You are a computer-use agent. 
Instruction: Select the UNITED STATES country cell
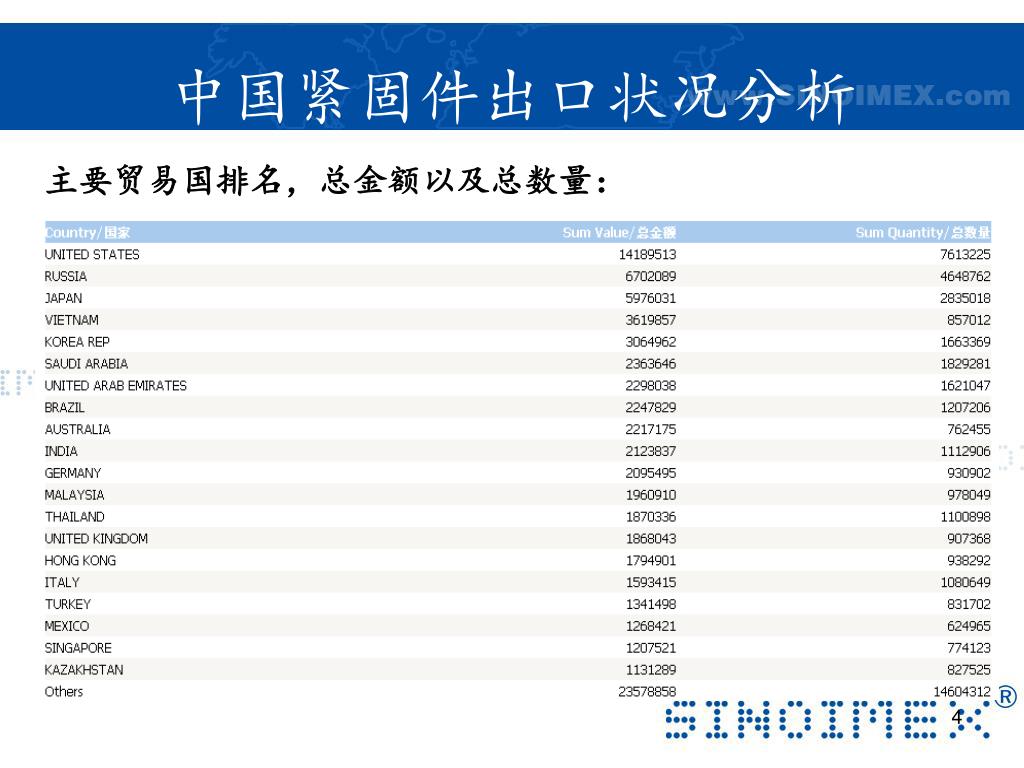point(92,255)
